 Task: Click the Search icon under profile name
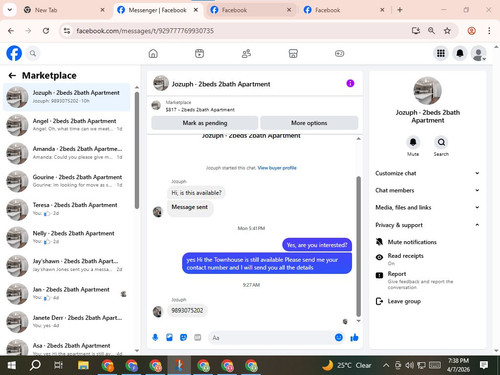click(x=441, y=142)
